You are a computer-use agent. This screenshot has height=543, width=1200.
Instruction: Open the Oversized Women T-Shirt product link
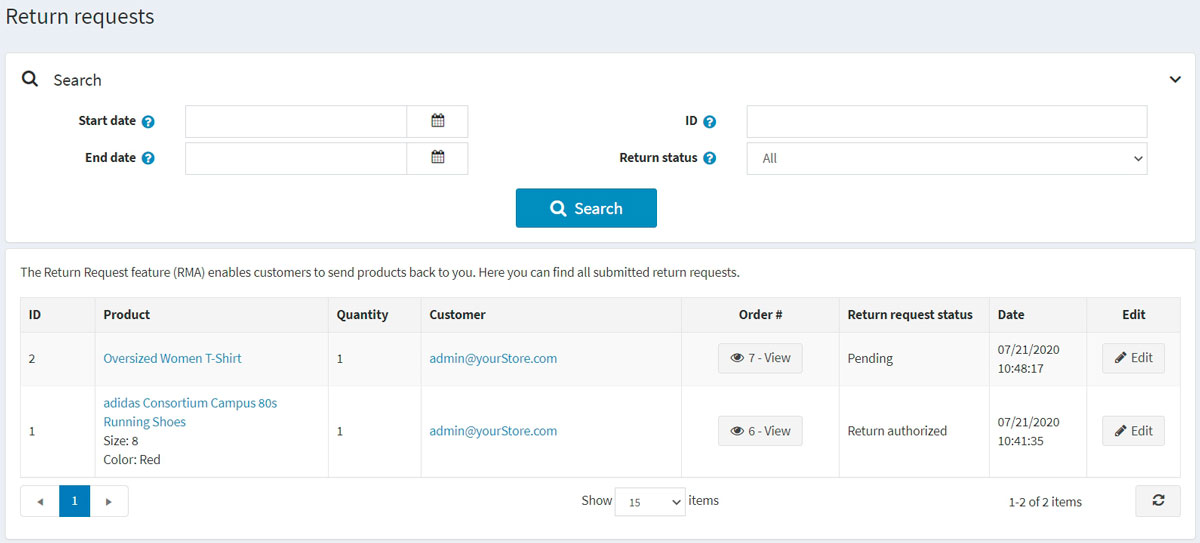[172, 358]
